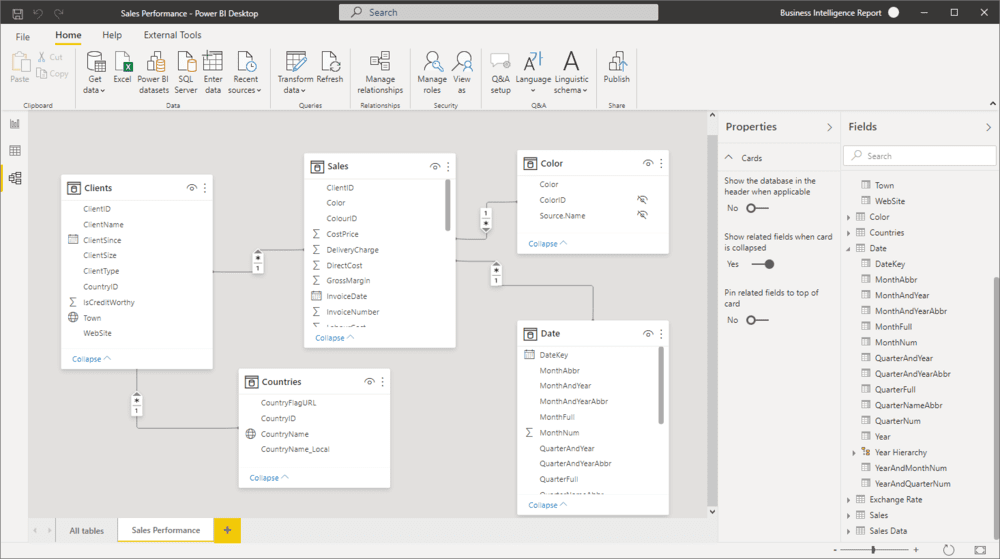Viewport: 1000px width, 559px height.
Task: Open Recent sources list
Action: [245, 73]
